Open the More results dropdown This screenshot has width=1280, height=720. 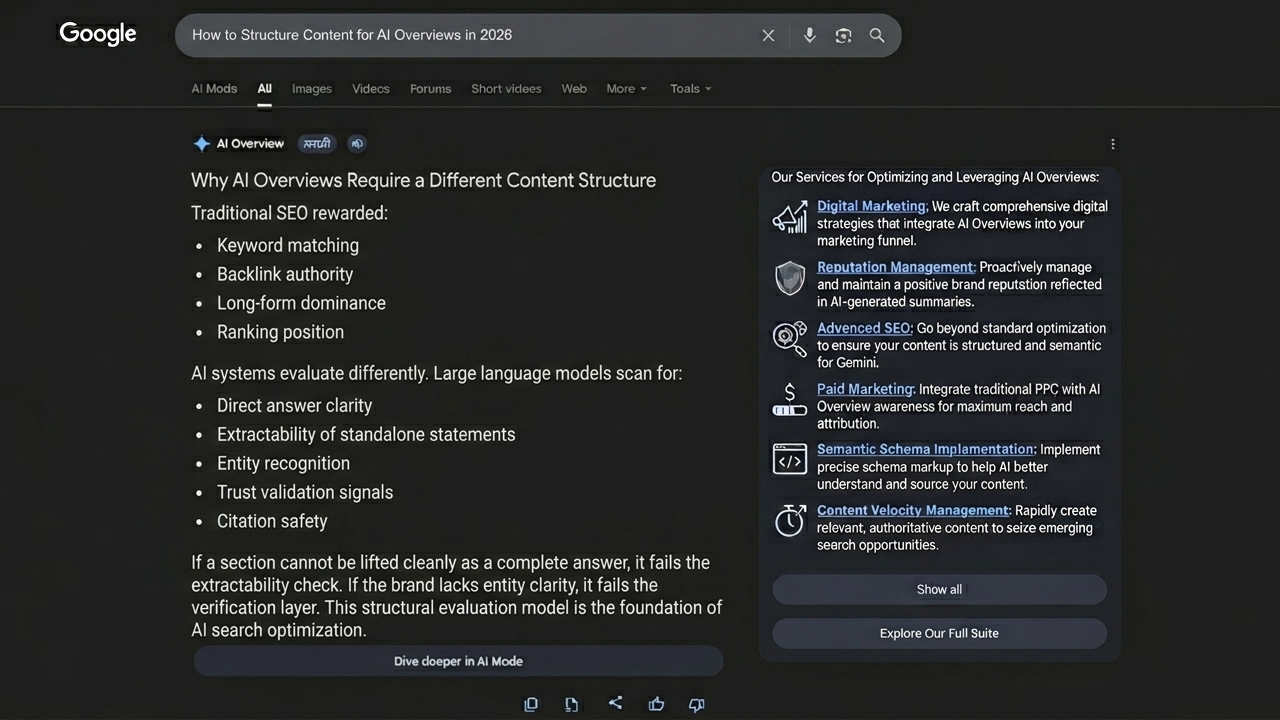pos(626,88)
